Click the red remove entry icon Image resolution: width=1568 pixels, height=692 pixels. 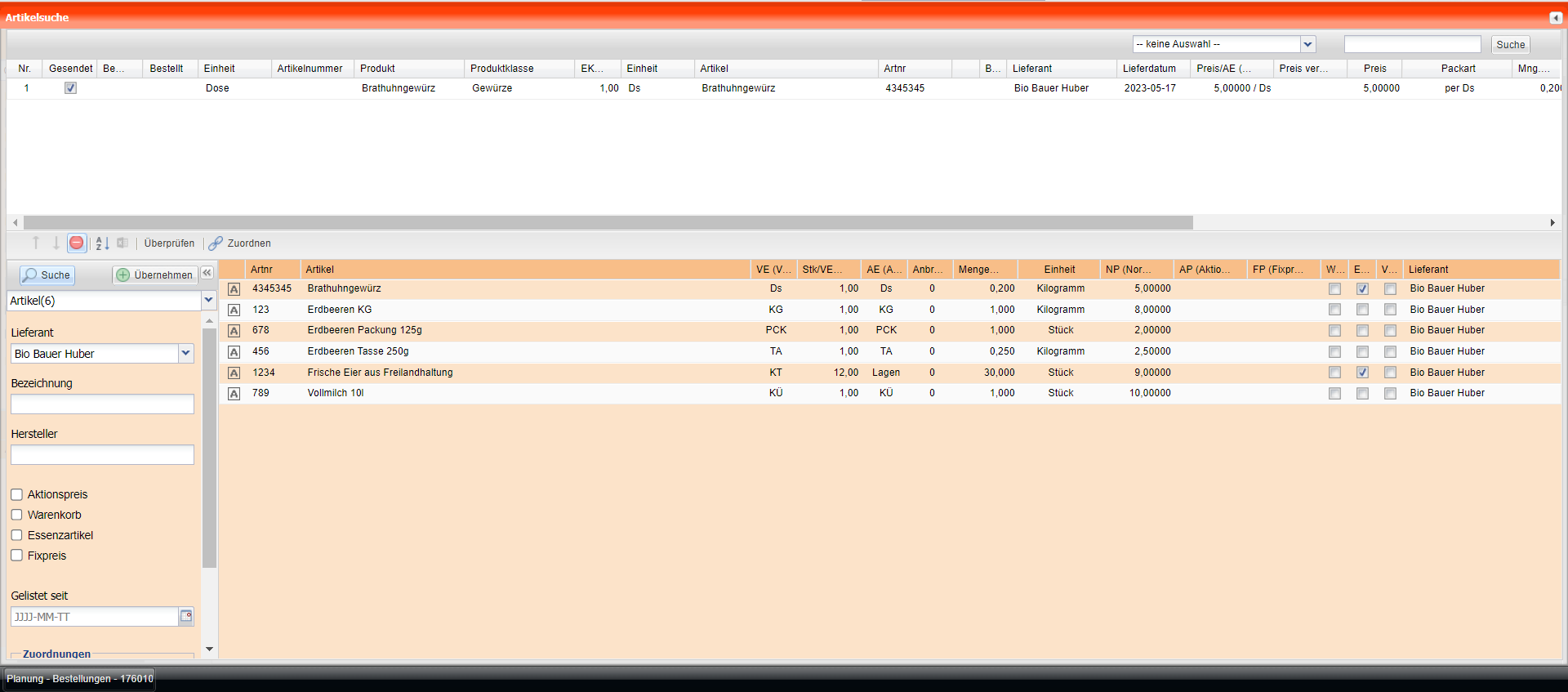click(x=76, y=243)
